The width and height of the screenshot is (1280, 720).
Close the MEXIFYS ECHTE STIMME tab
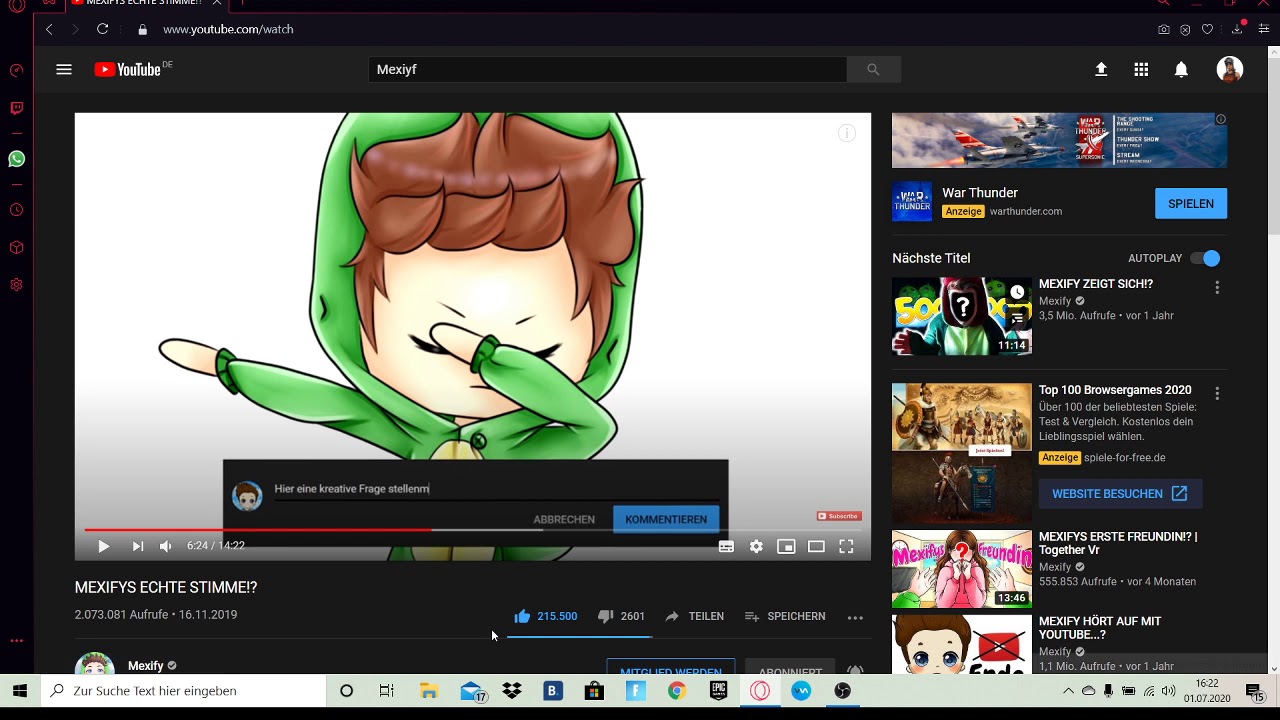[216, 3]
